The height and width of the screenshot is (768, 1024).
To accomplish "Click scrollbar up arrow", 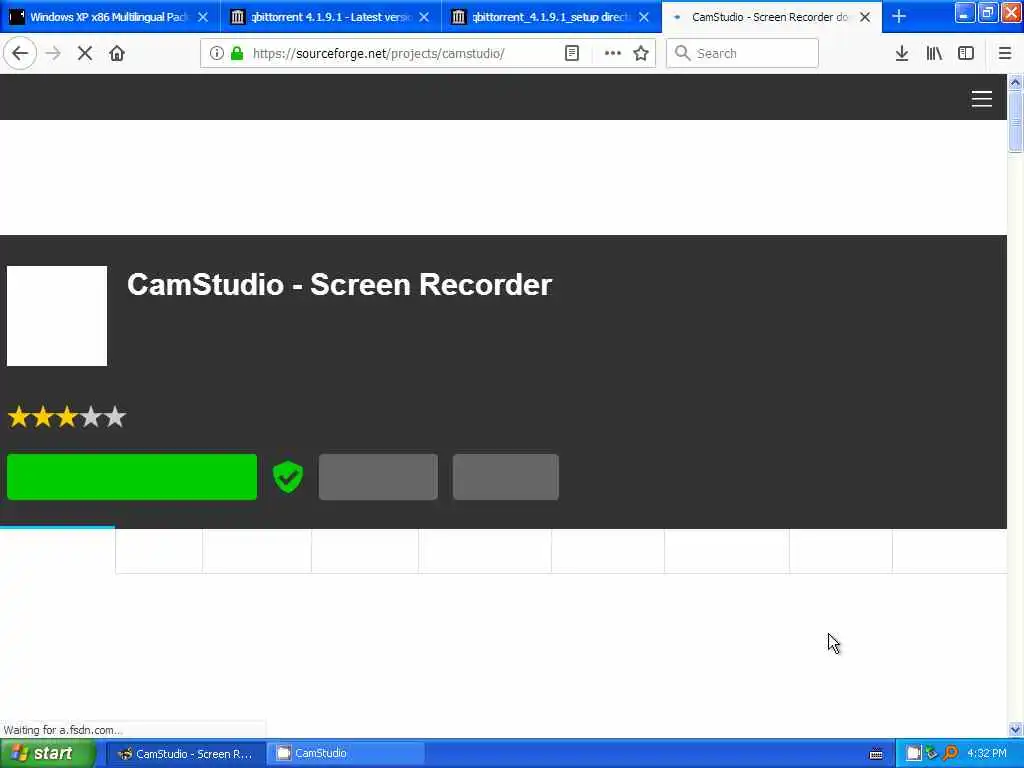I will coord(1015,82).
